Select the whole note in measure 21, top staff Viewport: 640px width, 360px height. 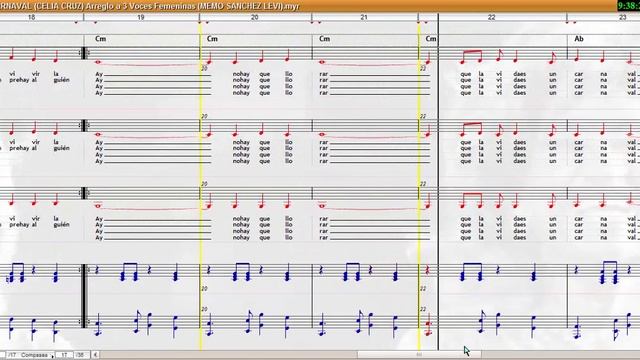point(322,62)
